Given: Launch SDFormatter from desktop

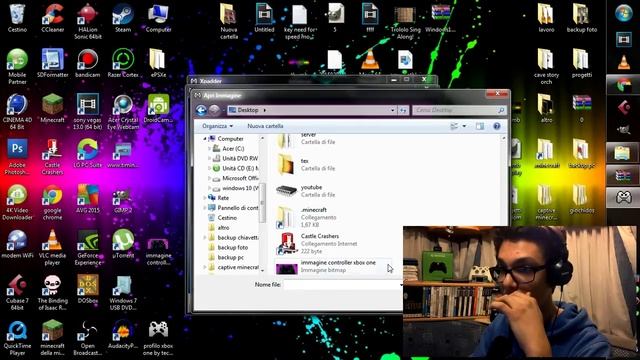Looking at the screenshot, I should coord(53,63).
